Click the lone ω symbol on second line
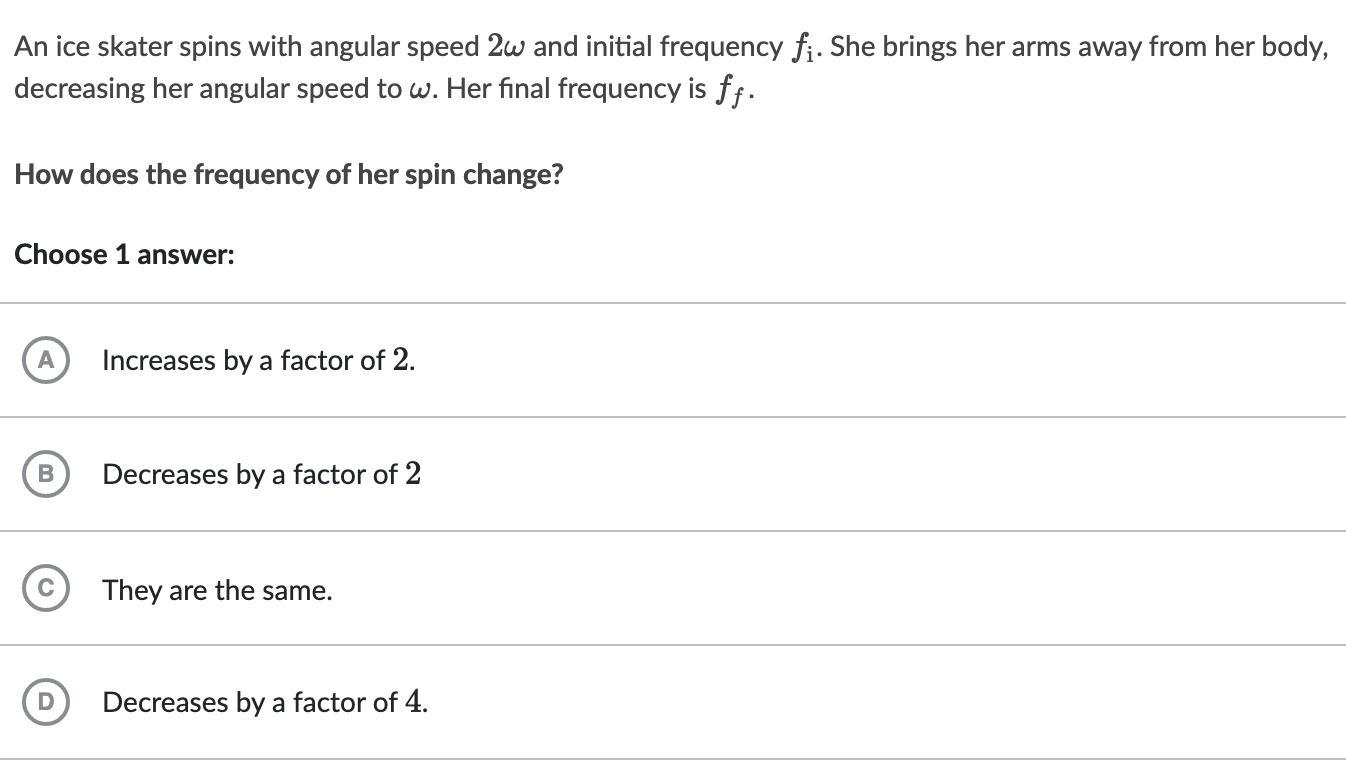This screenshot has height=768, width=1346. pos(420,89)
